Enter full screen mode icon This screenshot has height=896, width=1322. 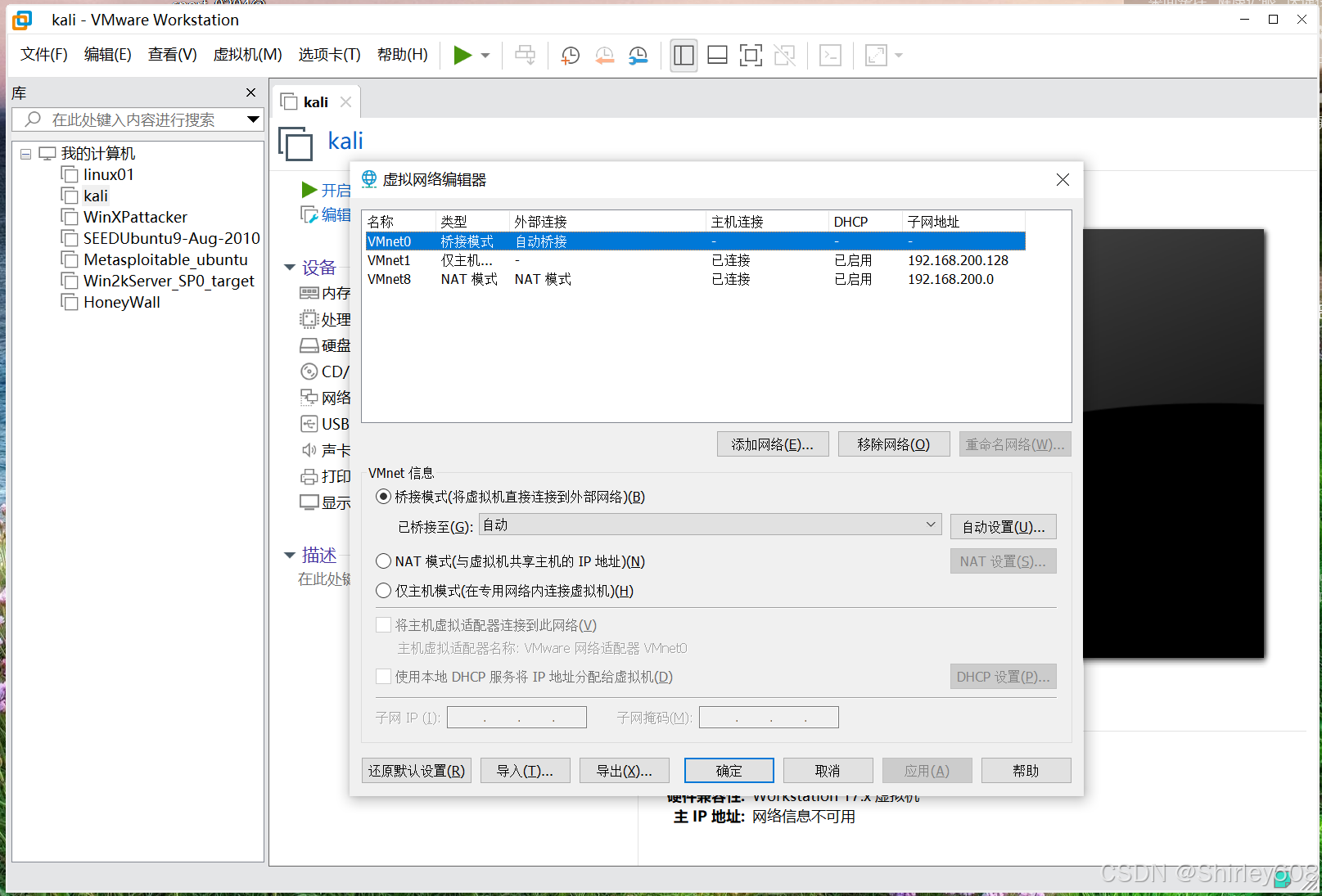tap(751, 55)
